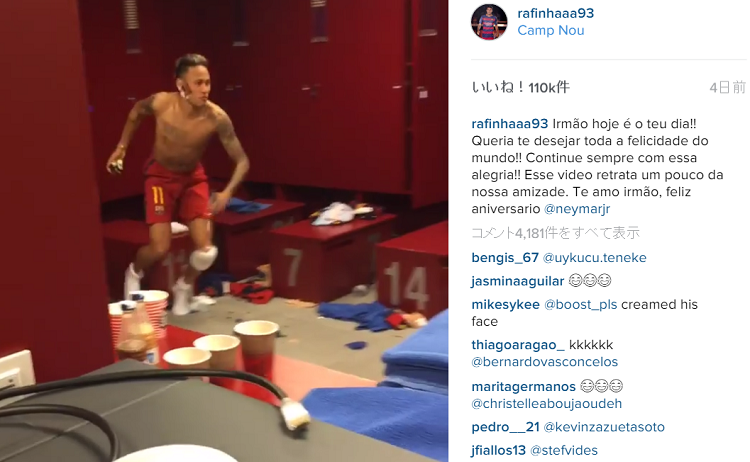The image size is (750, 462).
Task: Open commenter jasminaaguilar profile
Action: point(518,281)
